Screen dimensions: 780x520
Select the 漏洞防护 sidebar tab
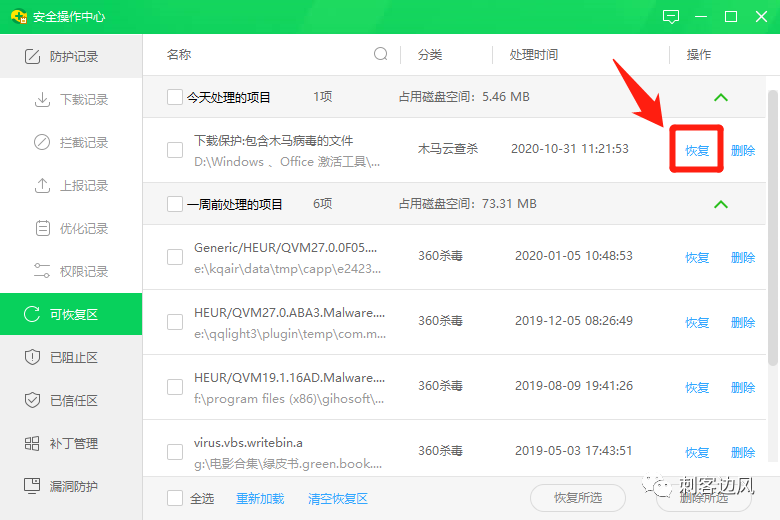click(x=71, y=486)
